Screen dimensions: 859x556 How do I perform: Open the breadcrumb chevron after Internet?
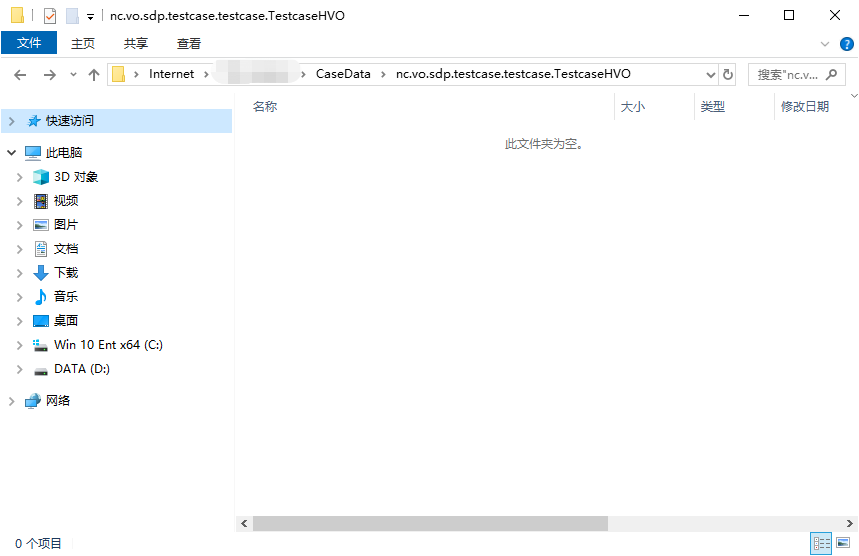click(206, 74)
